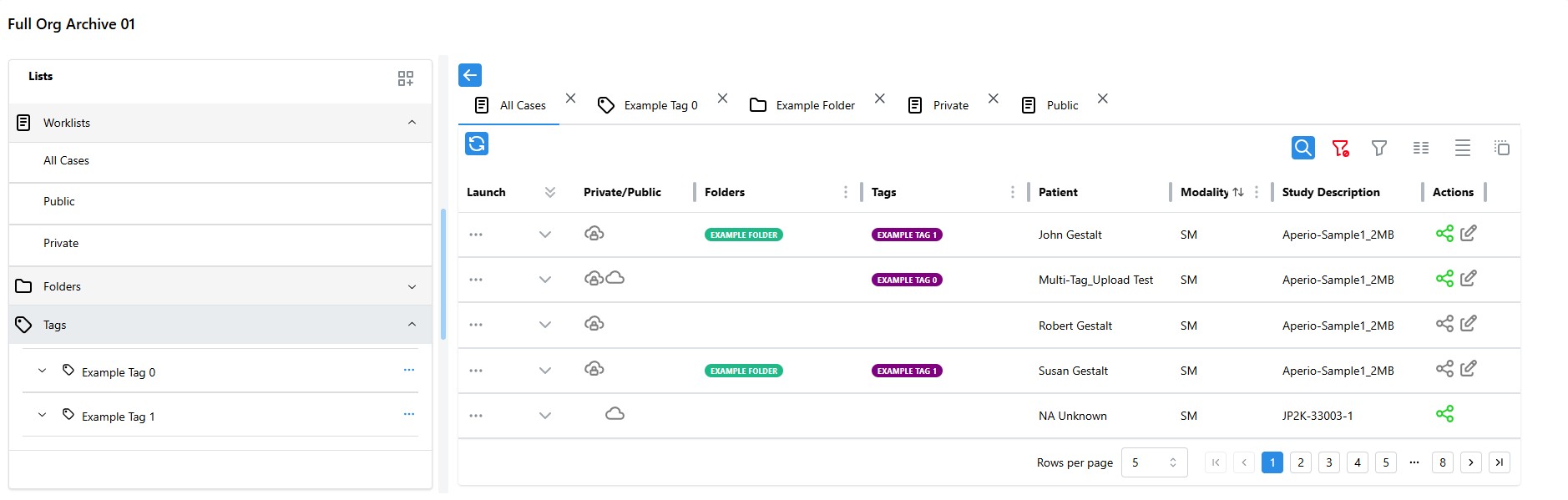Click the purple EXAMPLE TAG 0 badge
The image size is (1568, 500).
[x=907, y=280]
